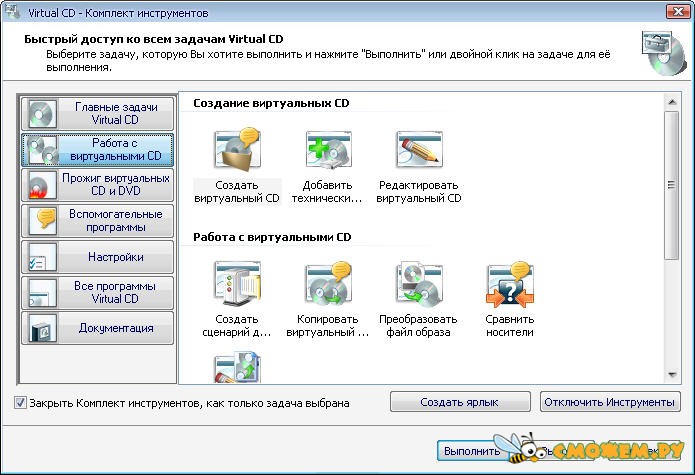
Task: Click the Преобразовать файл образа label text
Action: coord(418,326)
